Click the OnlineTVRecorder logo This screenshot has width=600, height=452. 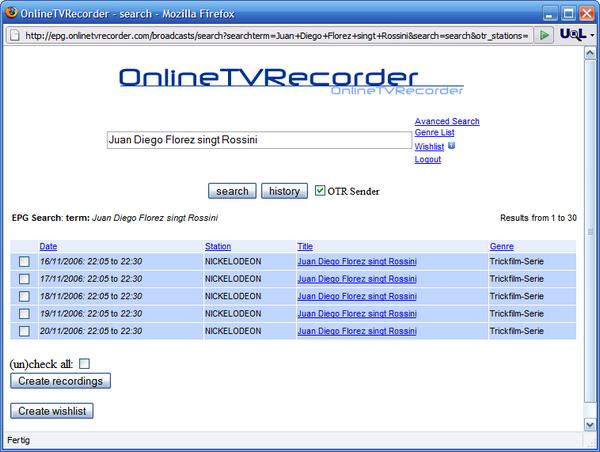pos(291,81)
